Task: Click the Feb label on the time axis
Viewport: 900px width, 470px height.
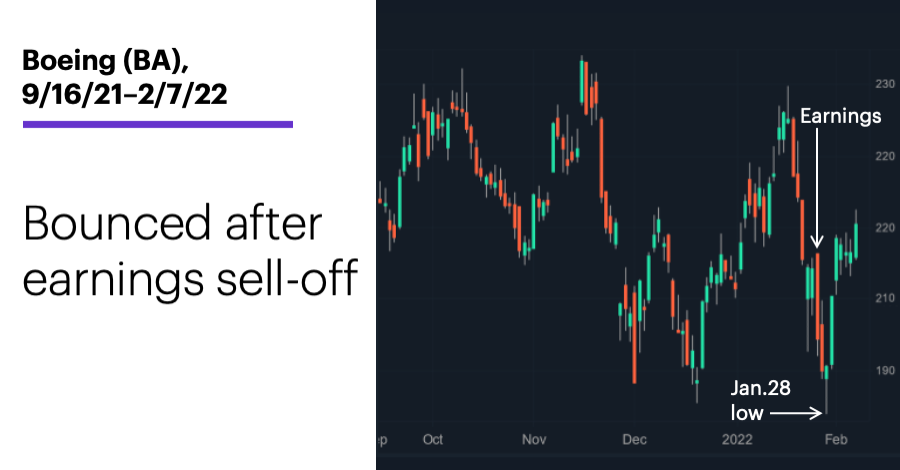Action: tap(836, 440)
